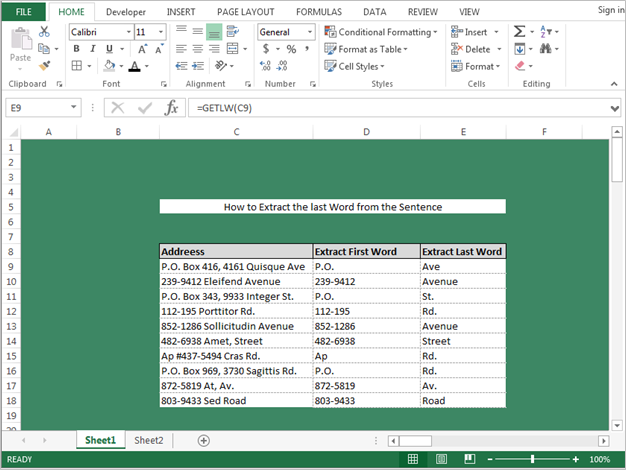Click the Font Color letter A
This screenshot has width=626, height=470.
(x=135, y=66)
